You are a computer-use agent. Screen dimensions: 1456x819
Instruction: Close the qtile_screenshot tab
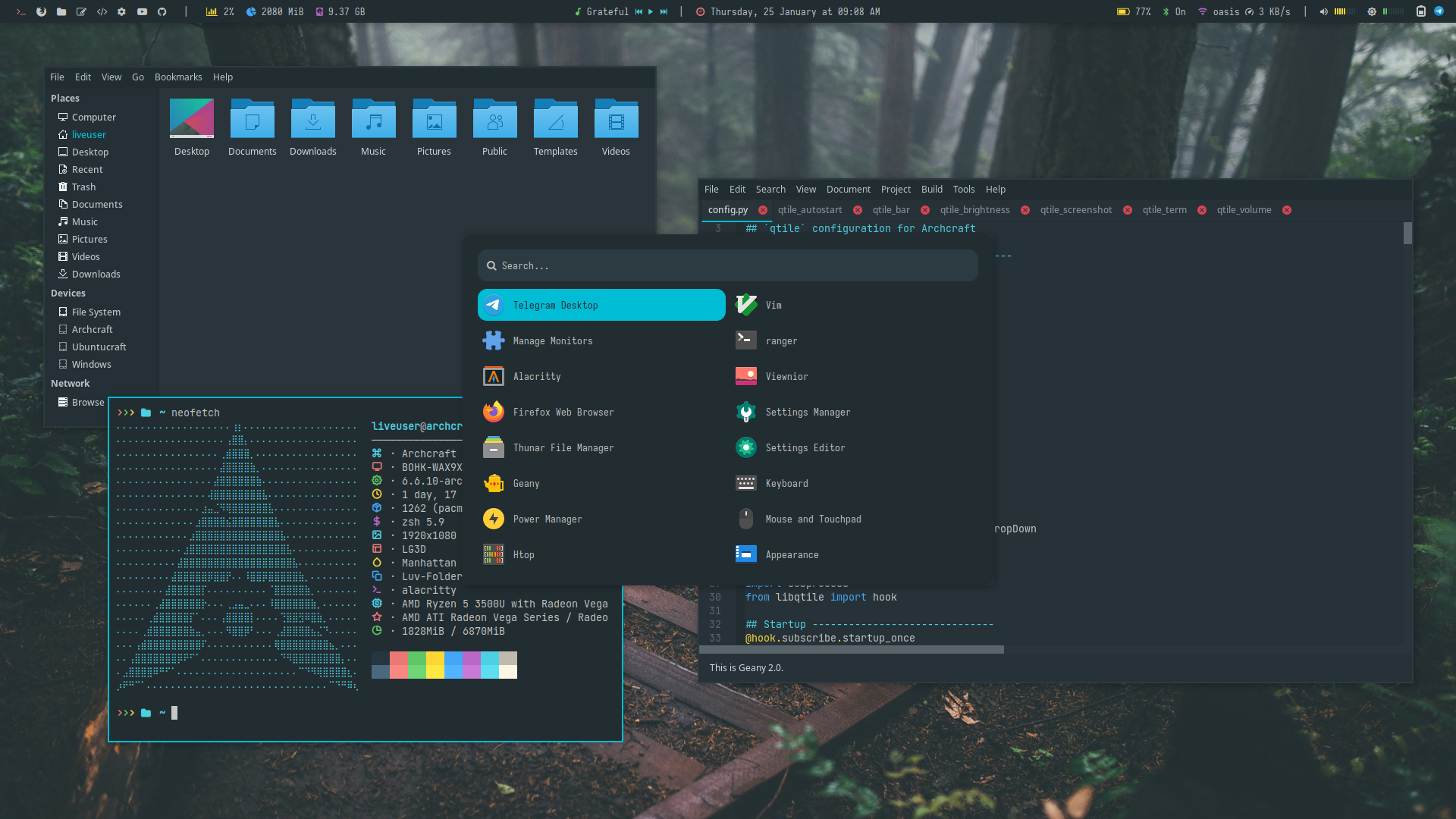pyautogui.click(x=1128, y=210)
